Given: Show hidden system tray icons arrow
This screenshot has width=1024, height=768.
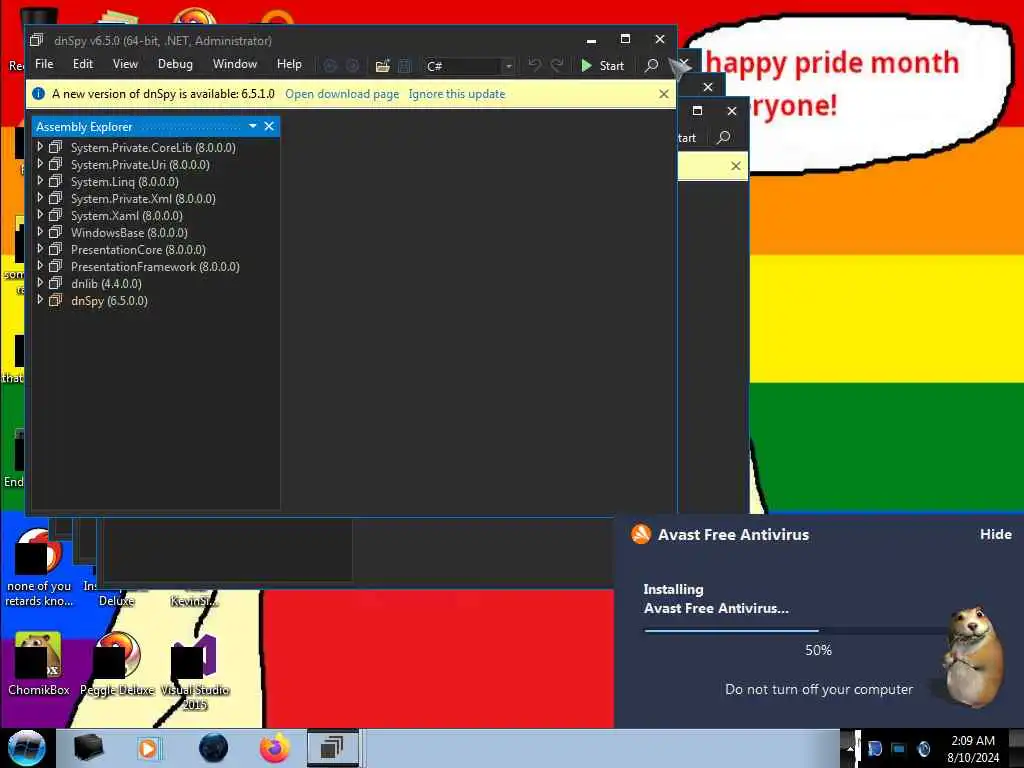Looking at the screenshot, I should 850,749.
